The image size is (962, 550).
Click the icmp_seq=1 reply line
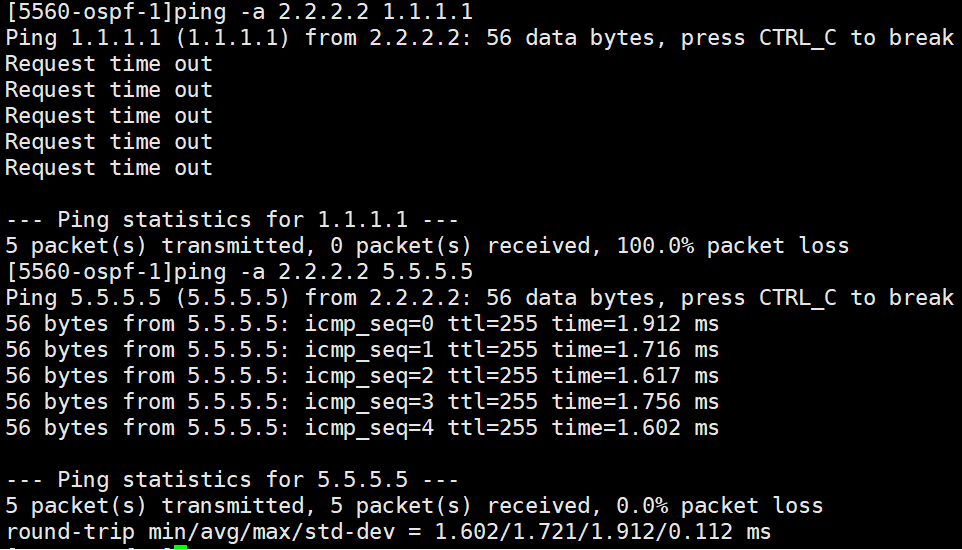[362, 350]
